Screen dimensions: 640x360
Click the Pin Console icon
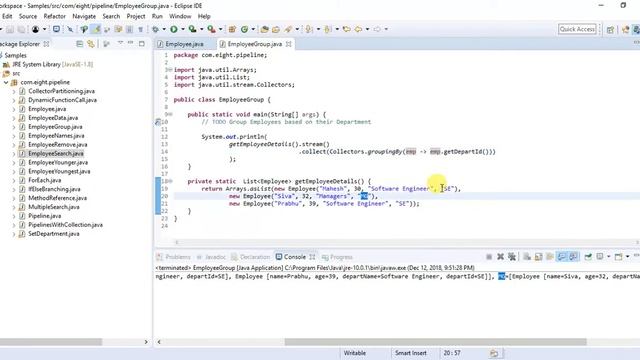[588, 256]
